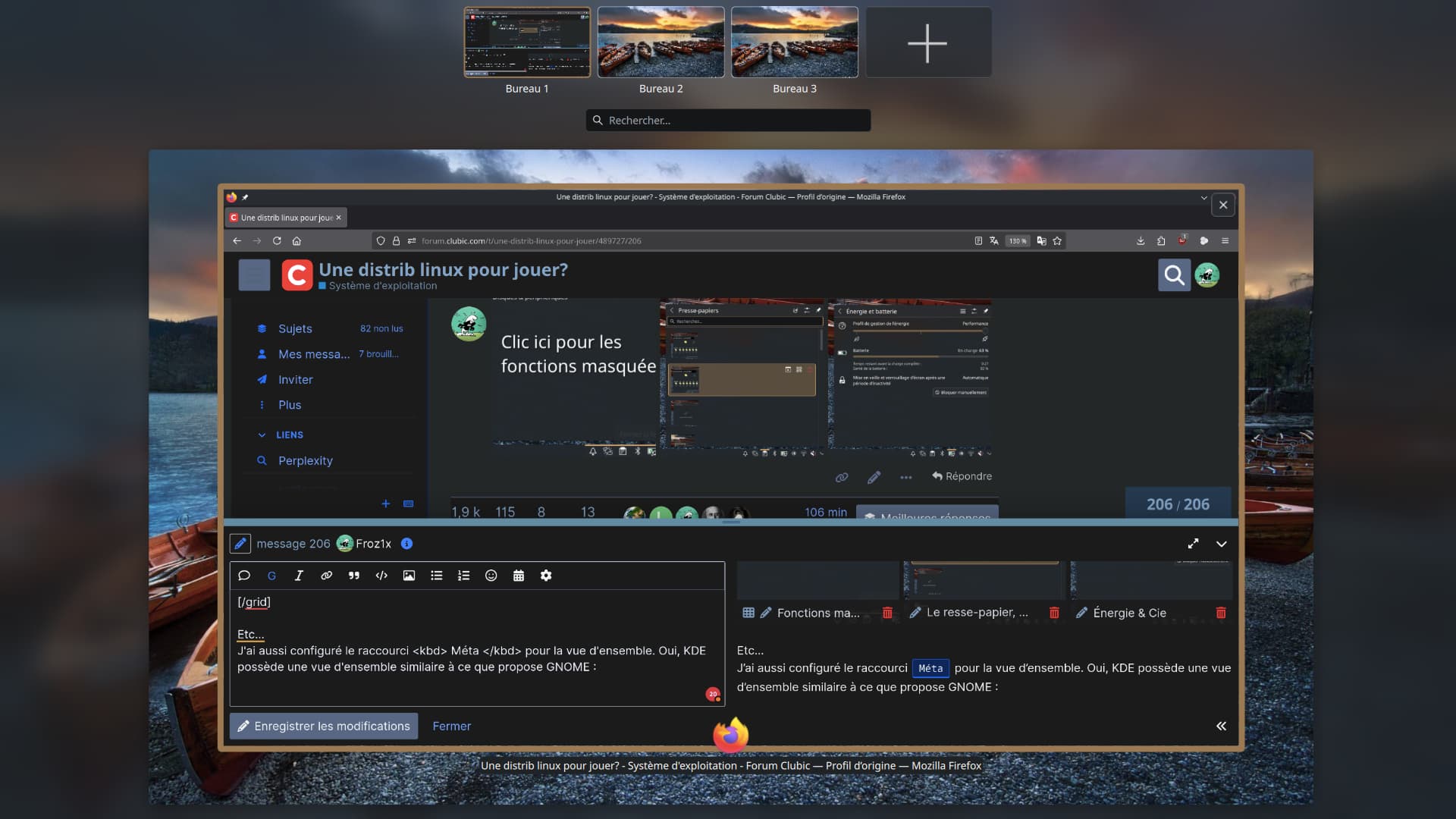Toggle fullscreen composer with the arrows icon

click(x=1193, y=544)
